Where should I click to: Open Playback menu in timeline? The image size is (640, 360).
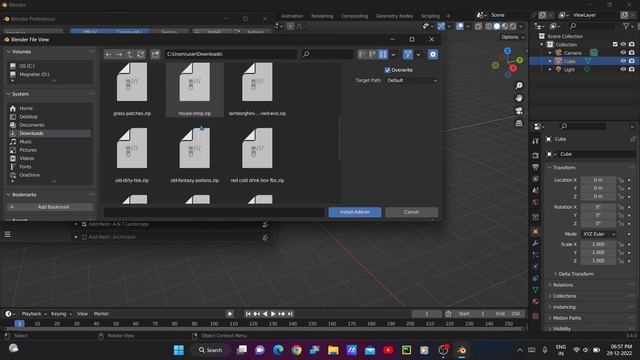pyautogui.click(x=33, y=314)
